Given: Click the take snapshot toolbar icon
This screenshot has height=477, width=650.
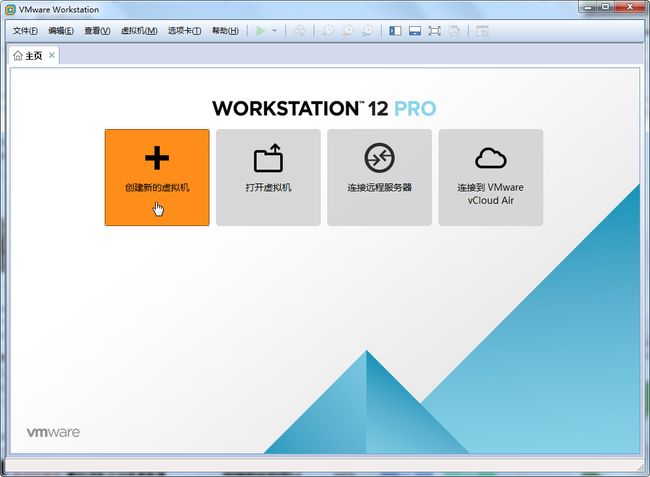Looking at the screenshot, I should click(x=327, y=31).
